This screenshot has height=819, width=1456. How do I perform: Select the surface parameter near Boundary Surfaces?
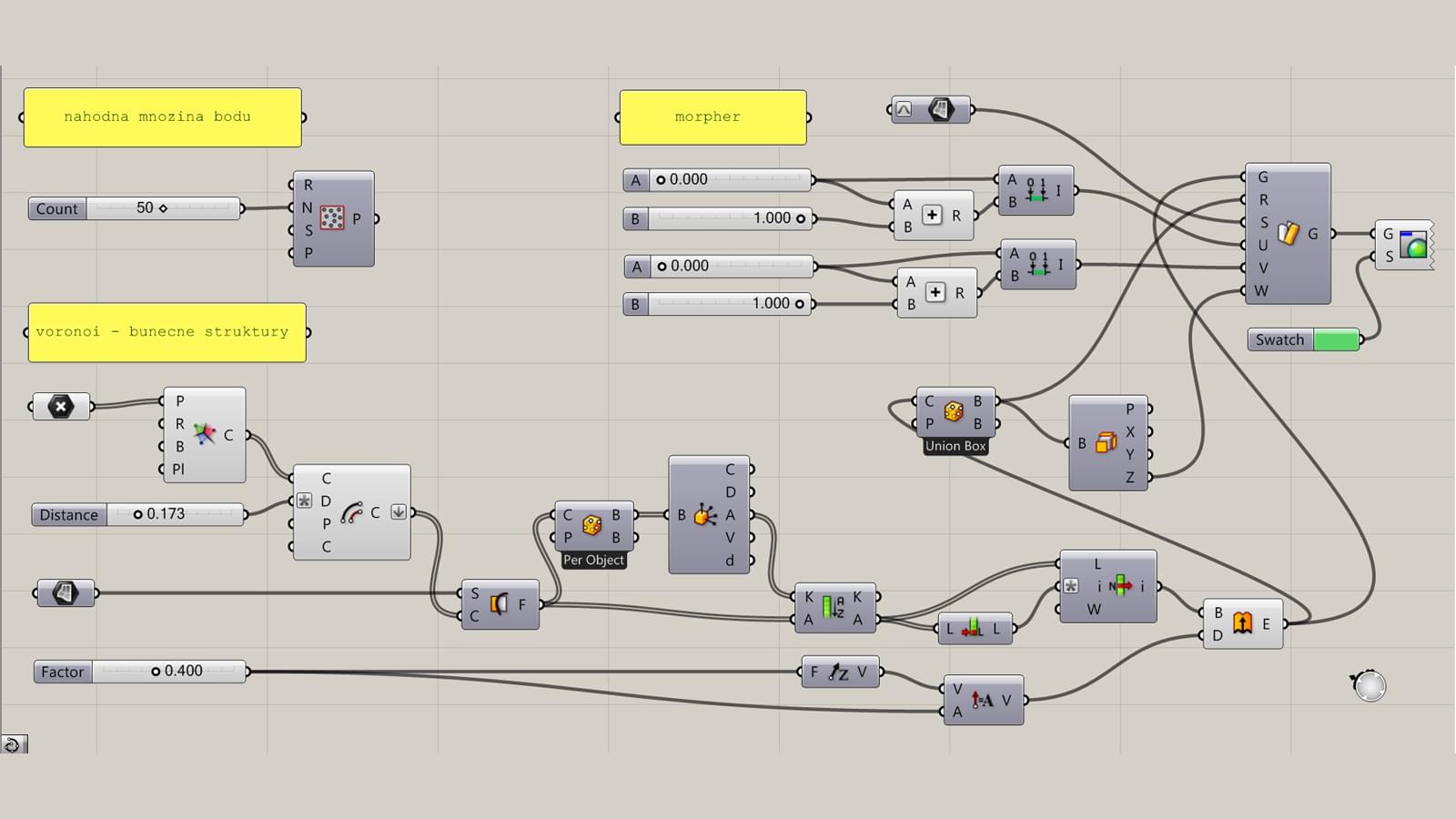(x=65, y=593)
